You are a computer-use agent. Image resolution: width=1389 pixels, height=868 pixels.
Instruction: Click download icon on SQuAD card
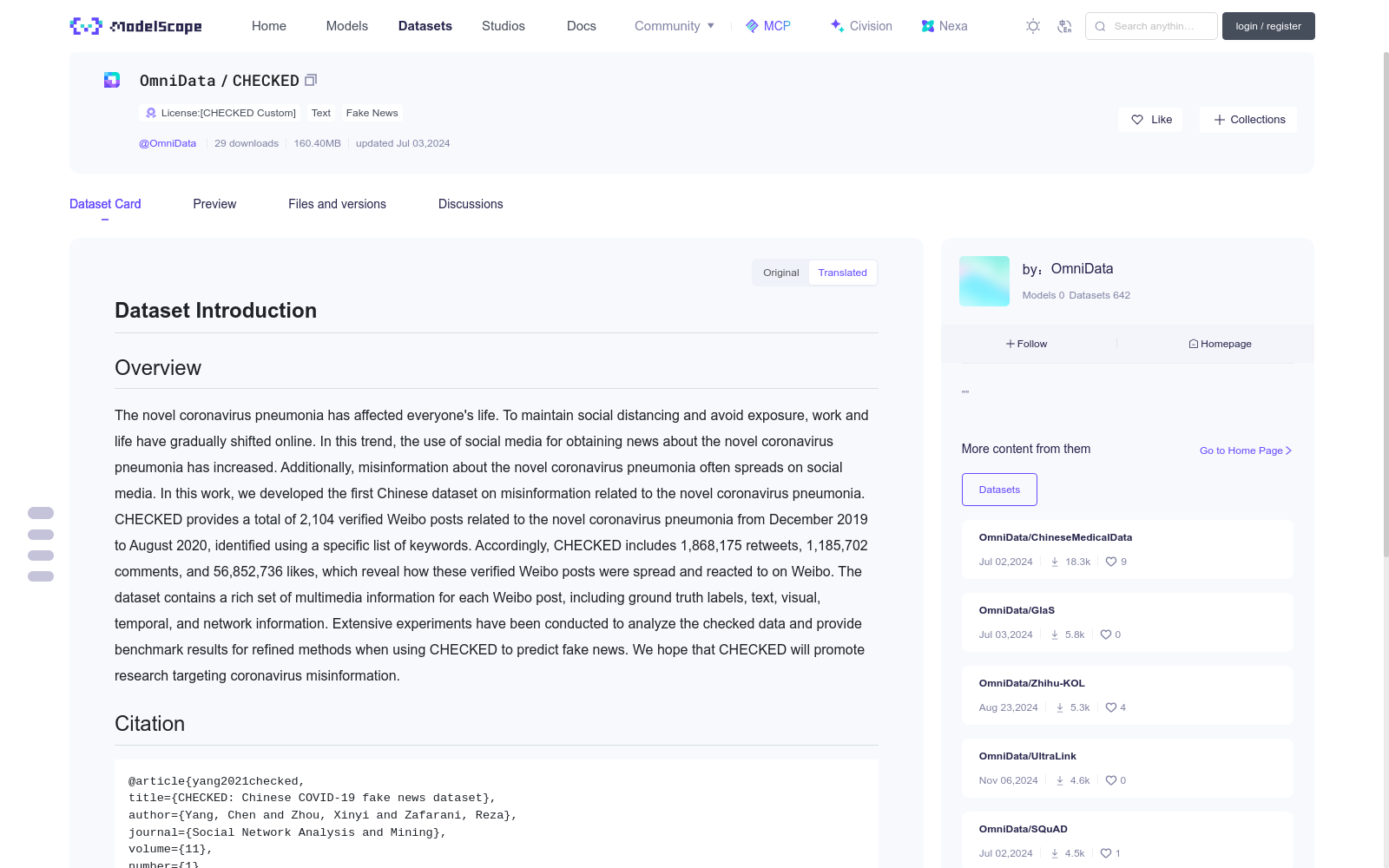[1055, 853]
